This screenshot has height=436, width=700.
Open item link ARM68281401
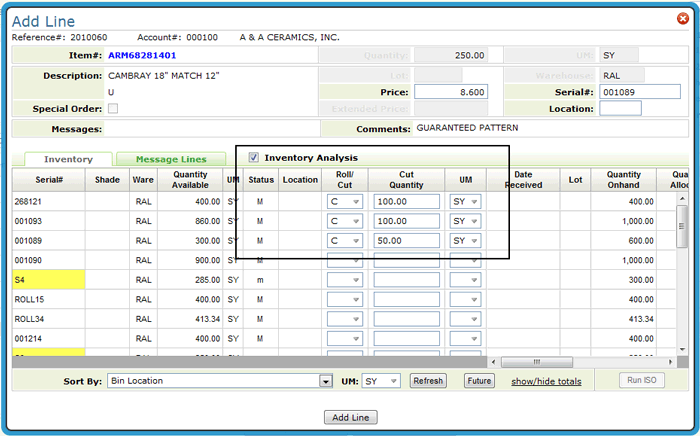pos(142,55)
